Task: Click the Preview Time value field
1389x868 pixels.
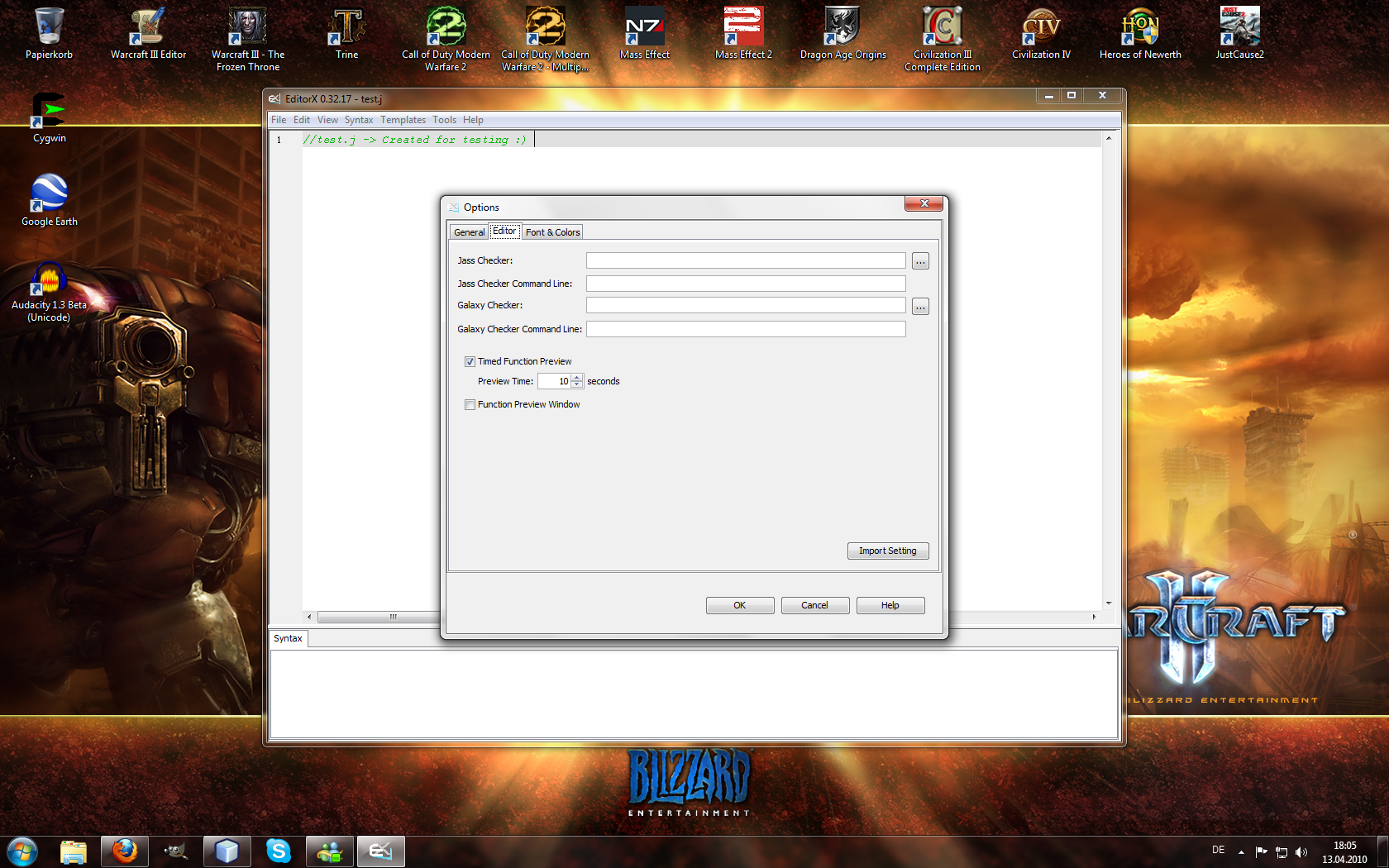Action: (555, 381)
